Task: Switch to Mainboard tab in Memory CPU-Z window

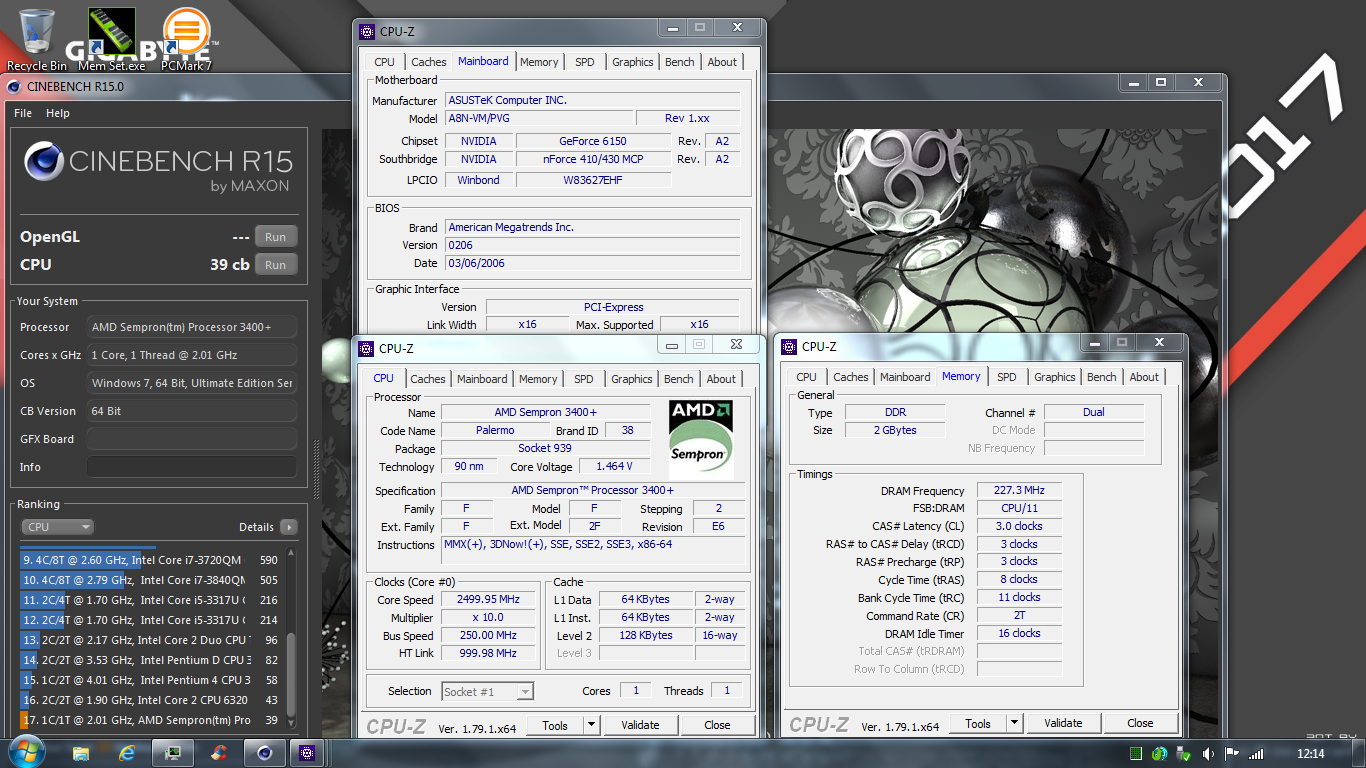Action: (905, 377)
